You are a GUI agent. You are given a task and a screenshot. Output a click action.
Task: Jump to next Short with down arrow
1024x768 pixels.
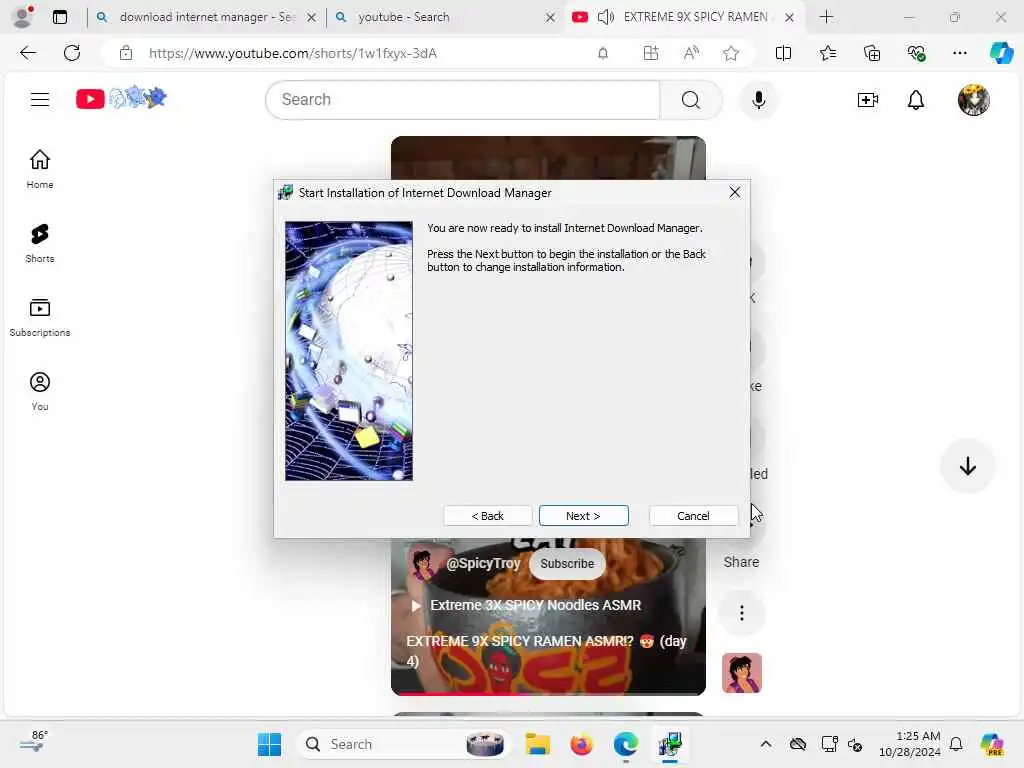[967, 466]
